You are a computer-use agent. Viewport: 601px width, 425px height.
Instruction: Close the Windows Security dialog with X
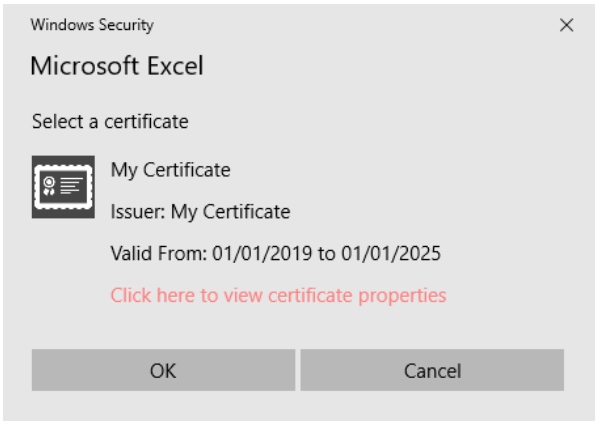(566, 25)
